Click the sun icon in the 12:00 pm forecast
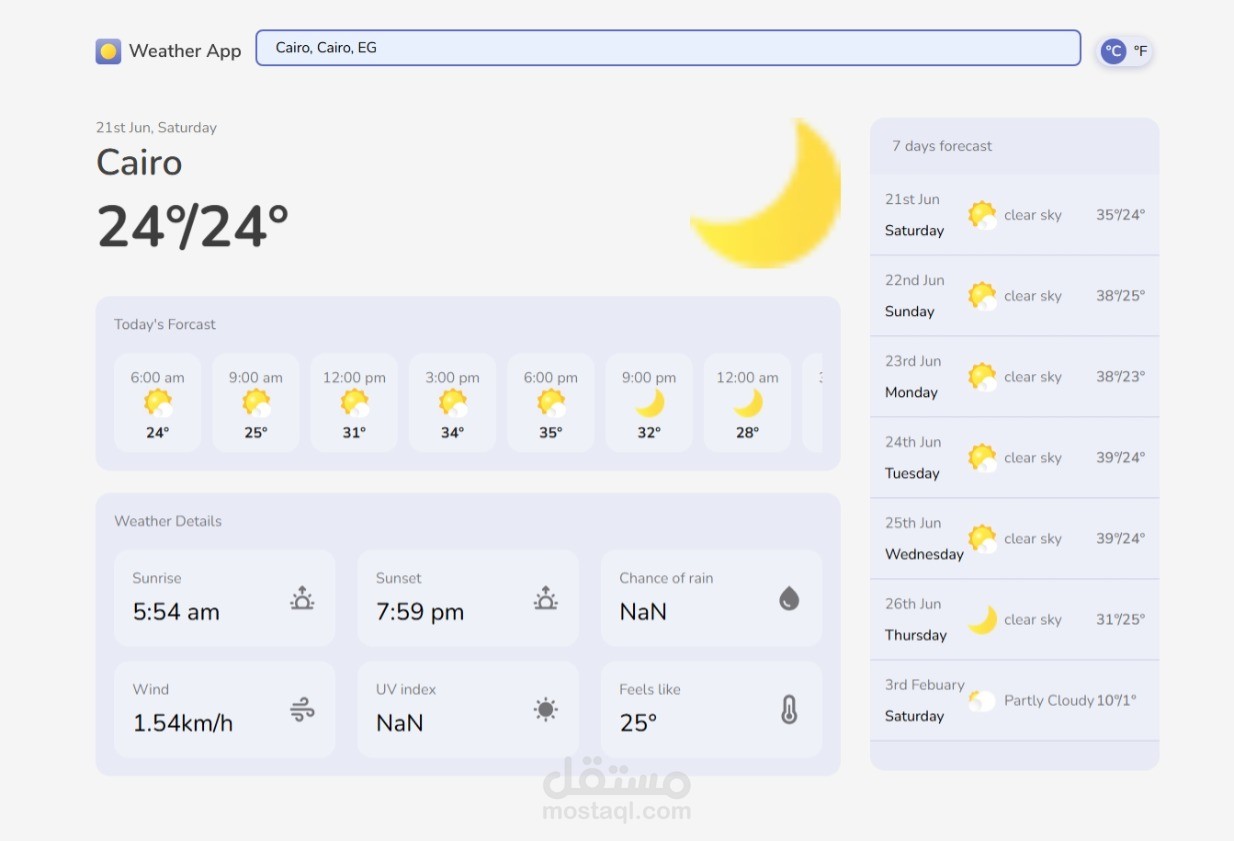Screen dimensions: 1234x841 [x=354, y=403]
